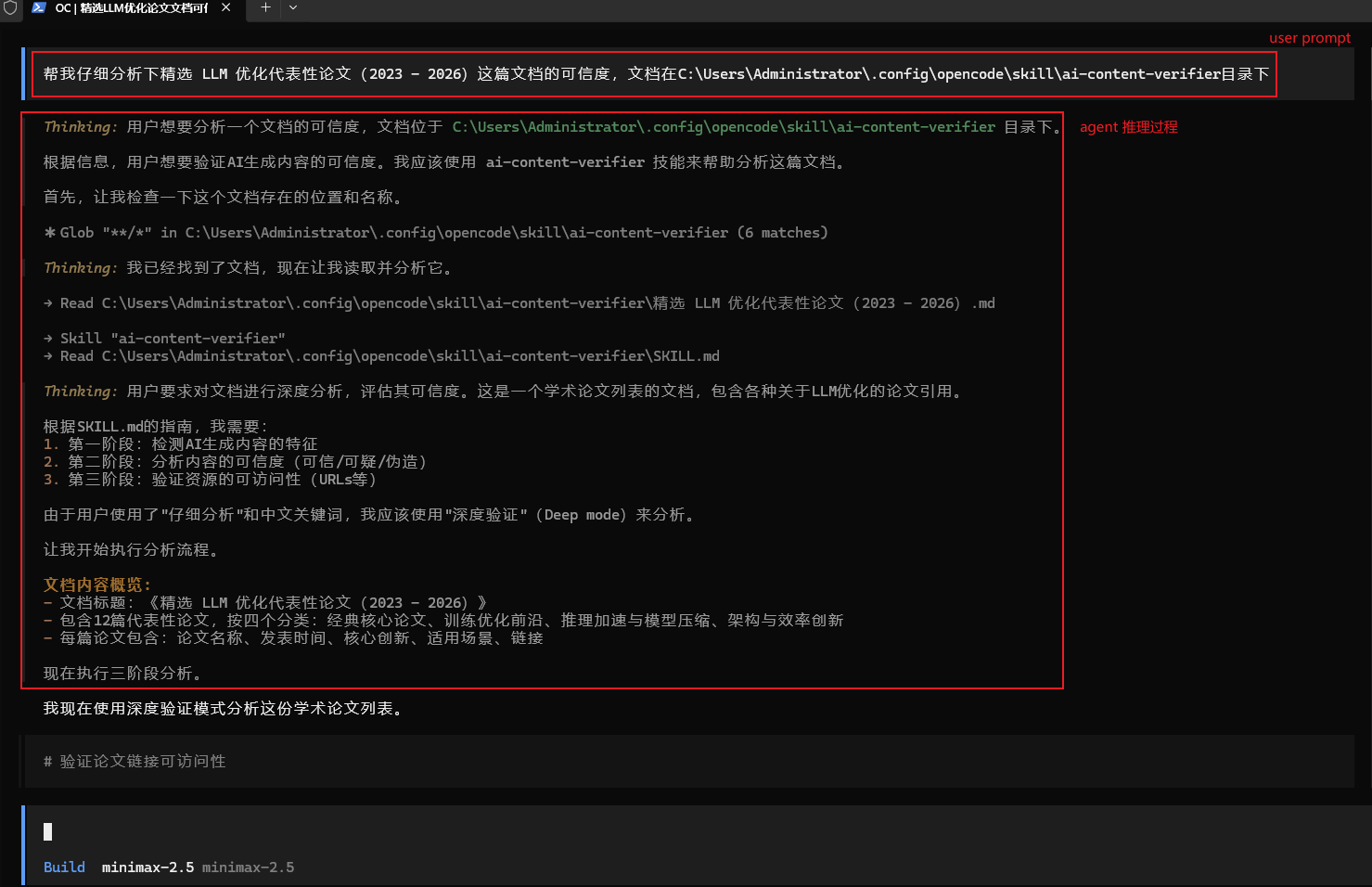Viewport: 1372px width, 887px height.
Task: Open a new terminal tab with plus
Action: 265,7
